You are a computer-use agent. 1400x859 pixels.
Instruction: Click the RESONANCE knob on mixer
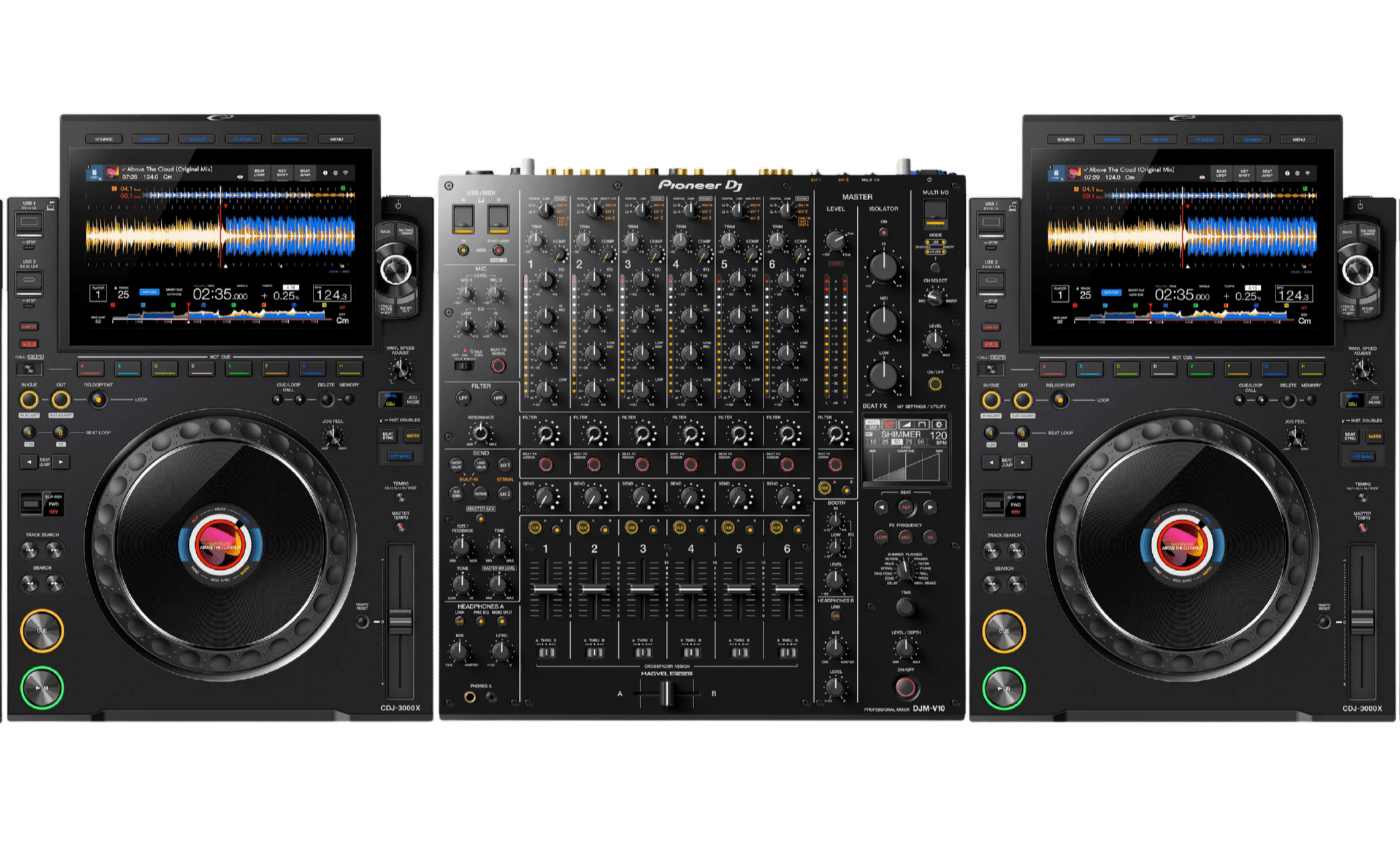[x=480, y=433]
